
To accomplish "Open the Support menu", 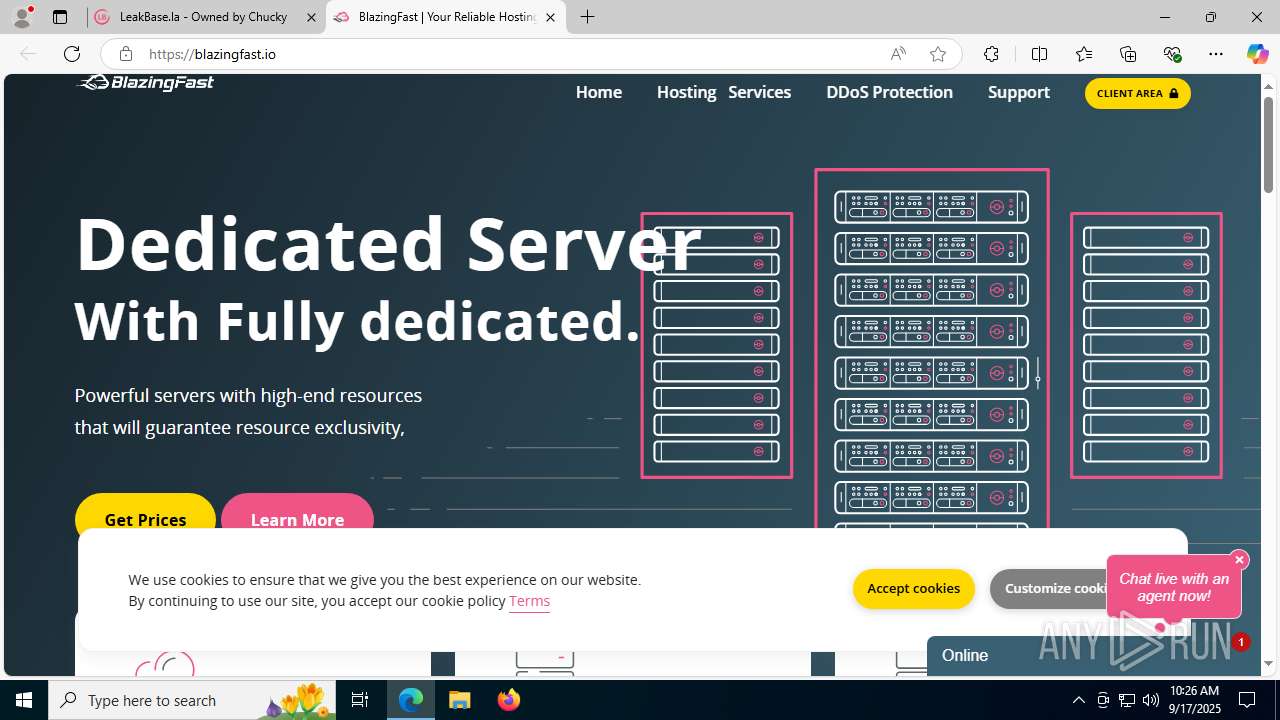I will point(1019,92).
